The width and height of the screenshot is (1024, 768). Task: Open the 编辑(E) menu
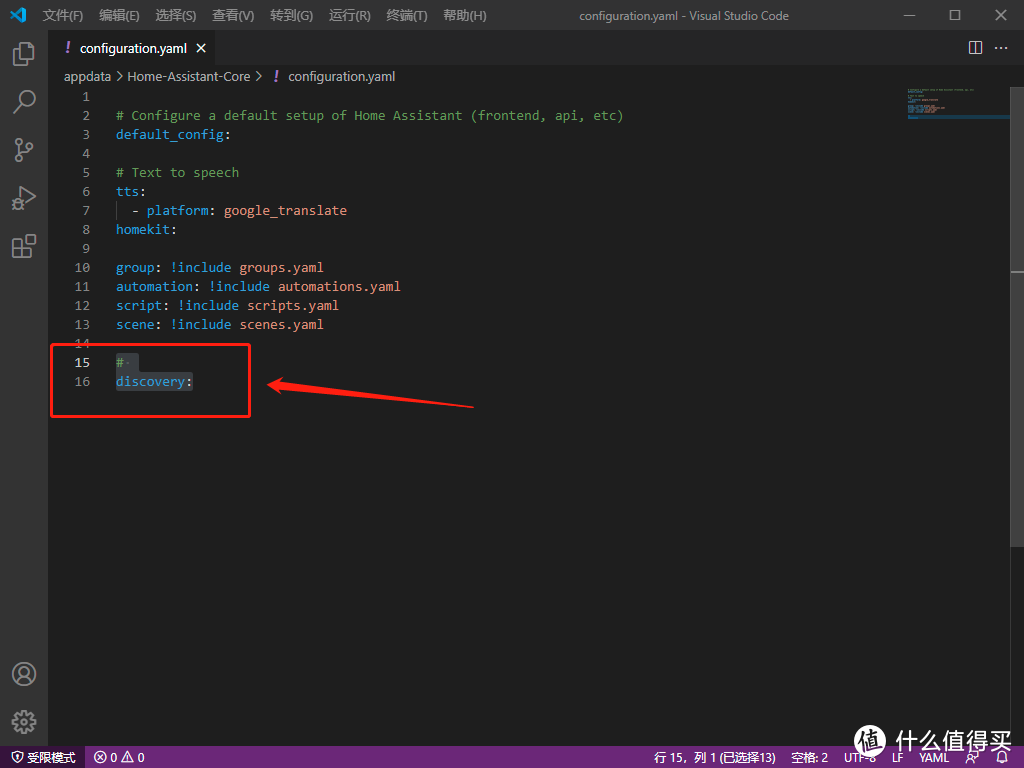coord(119,15)
